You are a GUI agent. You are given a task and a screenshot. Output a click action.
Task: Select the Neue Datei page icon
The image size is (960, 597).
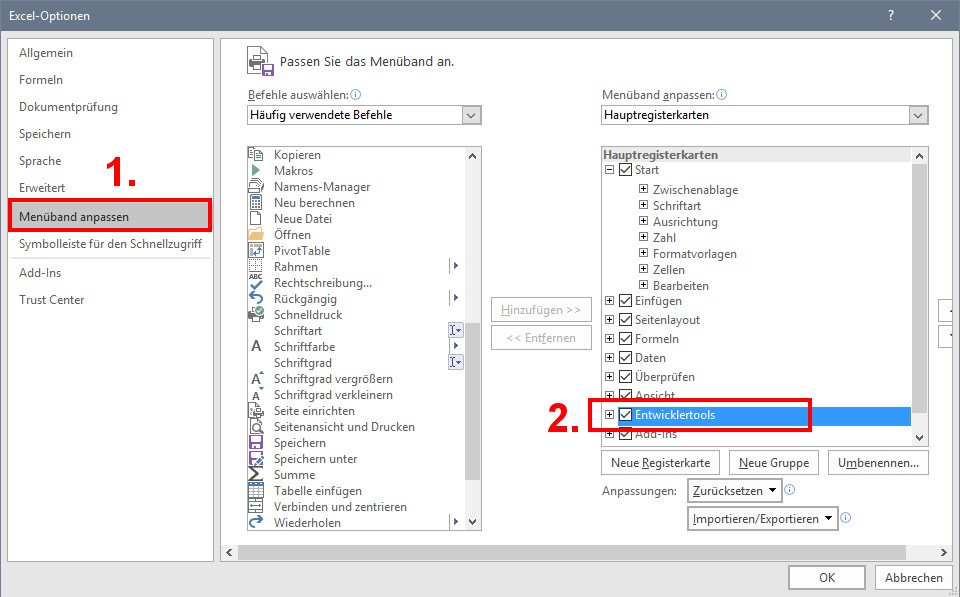pos(256,219)
